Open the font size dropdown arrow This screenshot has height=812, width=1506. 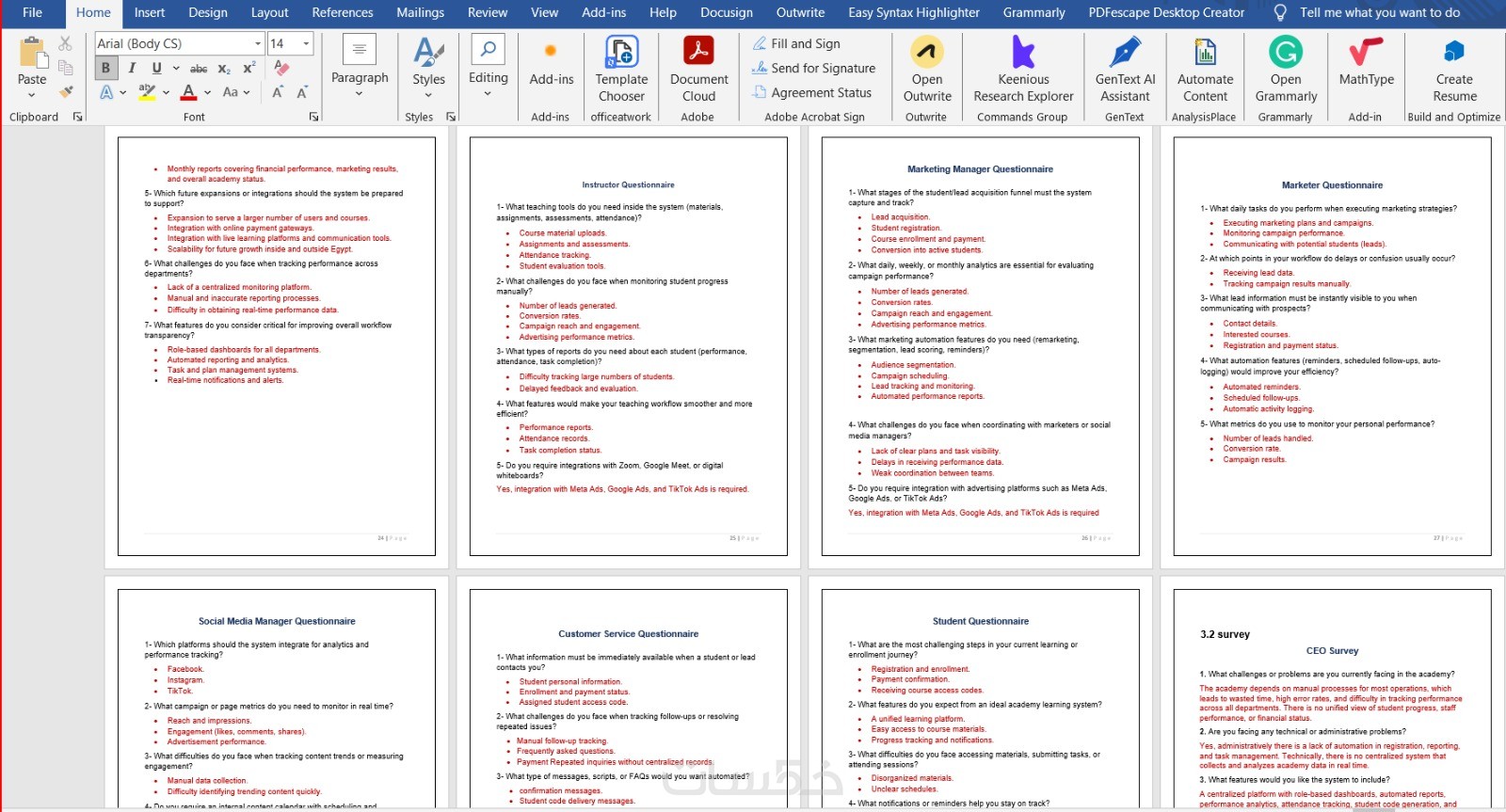point(306,43)
